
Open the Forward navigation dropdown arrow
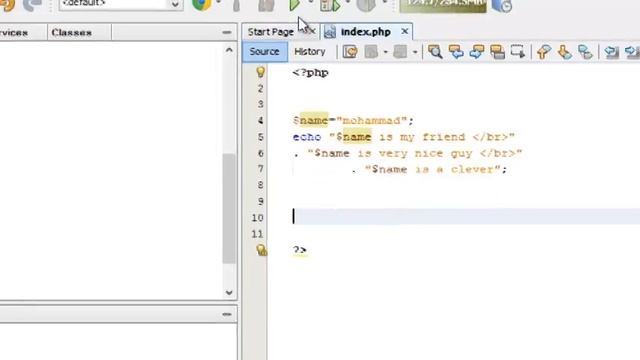(415, 52)
